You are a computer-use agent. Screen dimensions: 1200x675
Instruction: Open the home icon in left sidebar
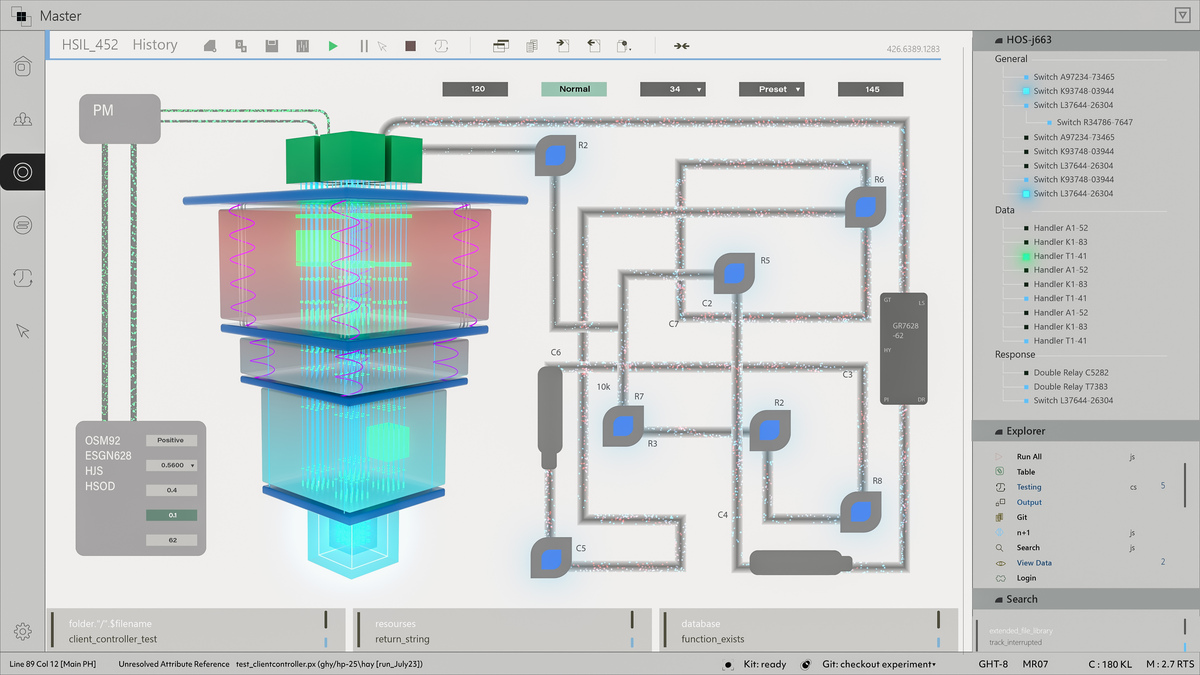(23, 67)
